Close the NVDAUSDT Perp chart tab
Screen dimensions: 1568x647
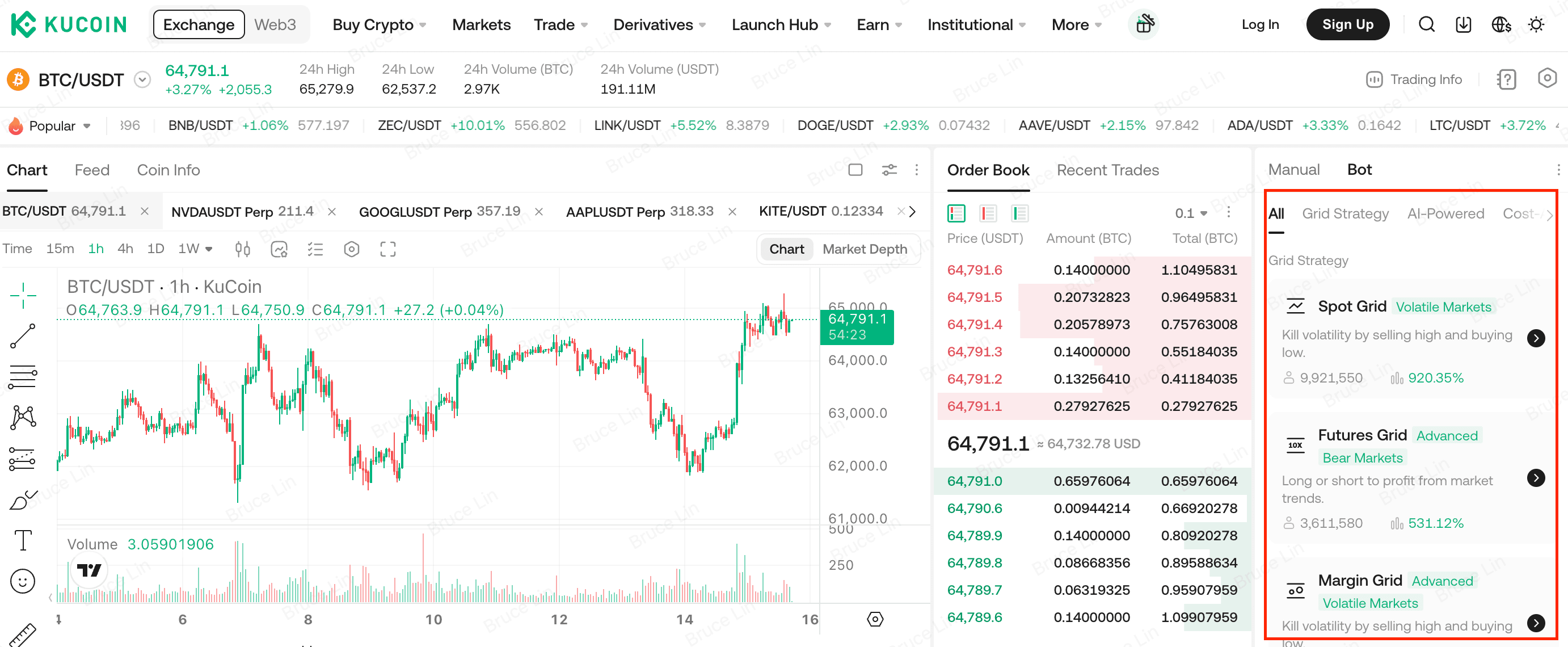(x=332, y=211)
